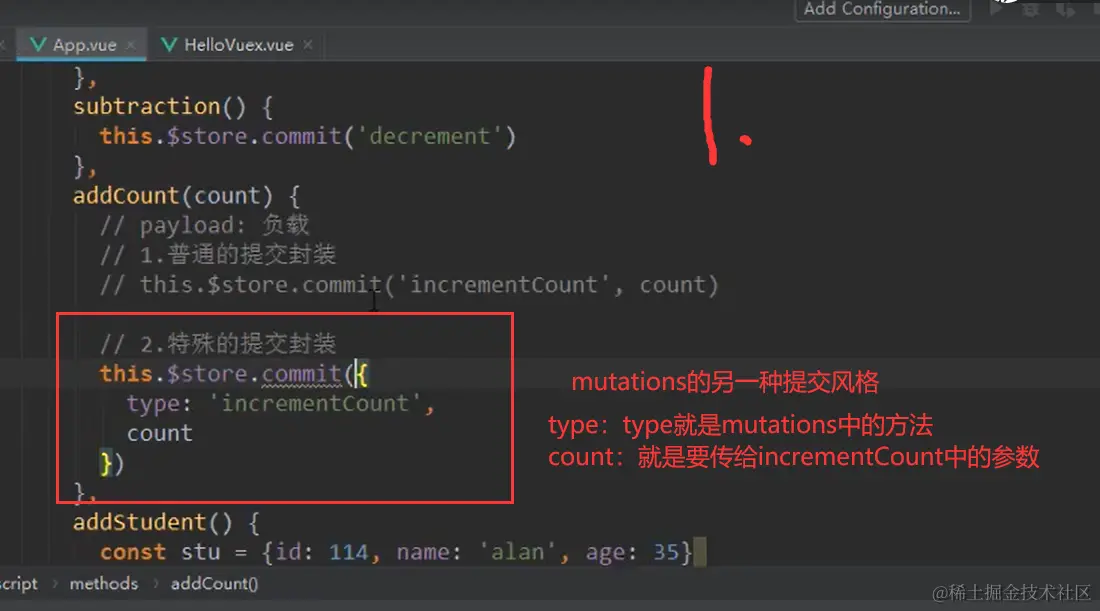1100x611 pixels.
Task: Click the addStudent() method name
Action: pos(152,523)
